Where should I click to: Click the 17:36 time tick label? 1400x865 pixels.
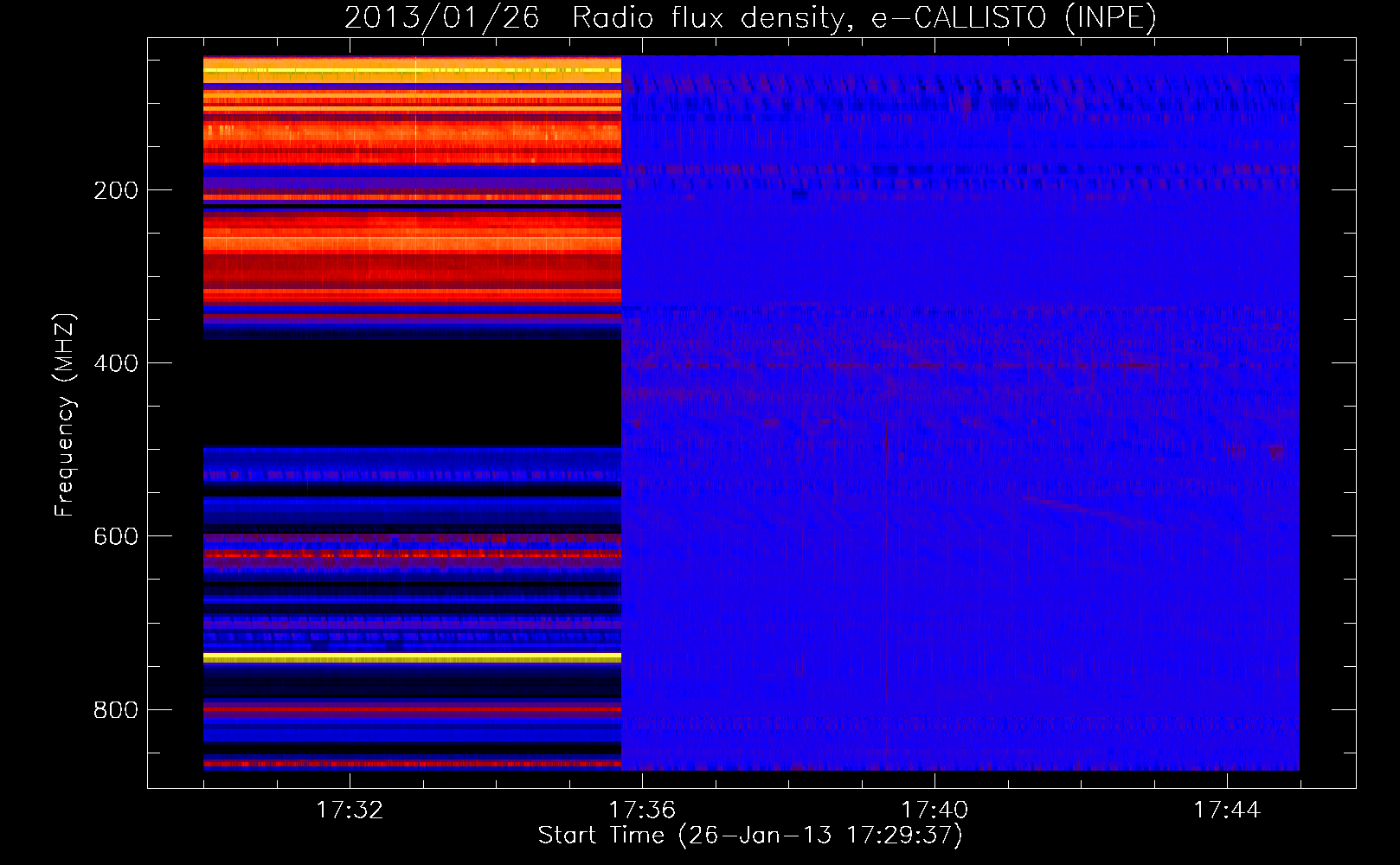click(x=642, y=811)
